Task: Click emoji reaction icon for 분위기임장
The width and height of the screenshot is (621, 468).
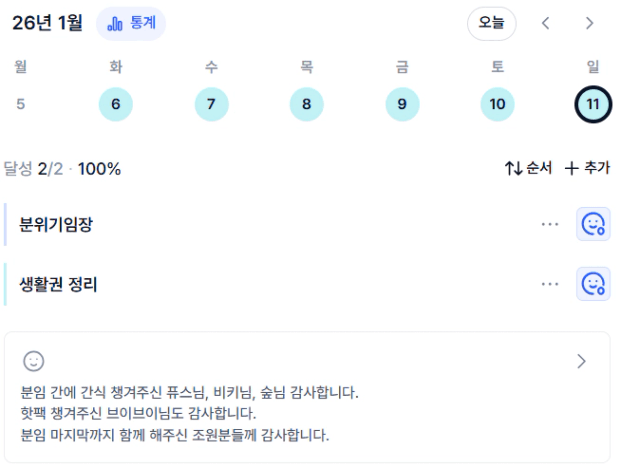Action: pyautogui.click(x=593, y=225)
